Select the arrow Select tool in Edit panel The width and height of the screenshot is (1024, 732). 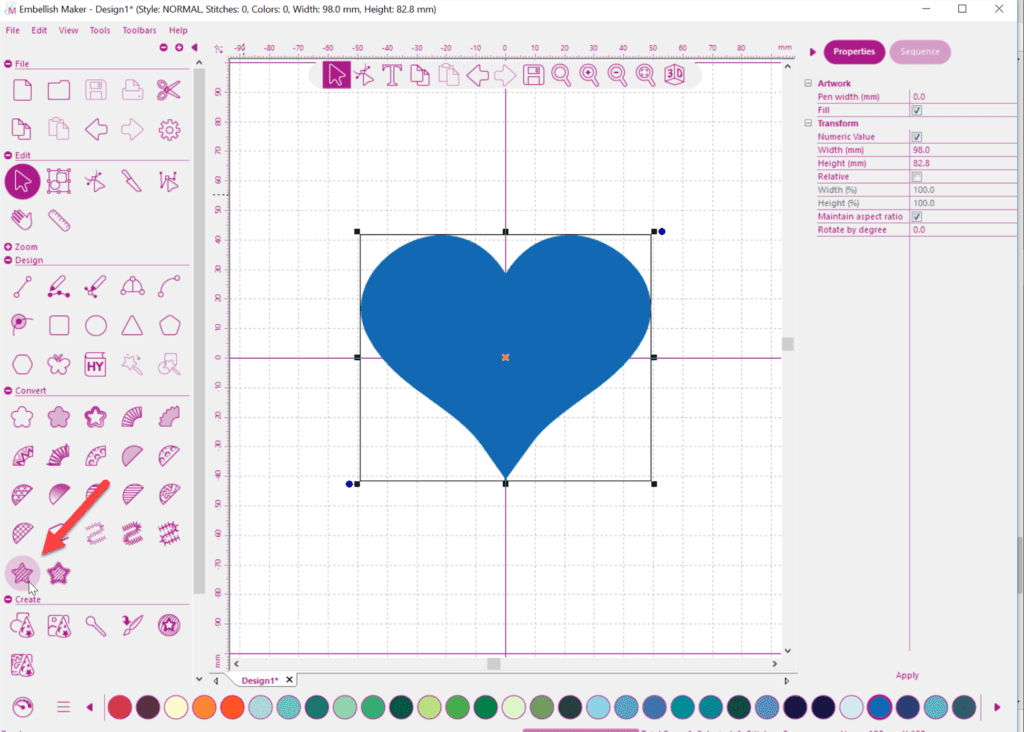coord(22,181)
